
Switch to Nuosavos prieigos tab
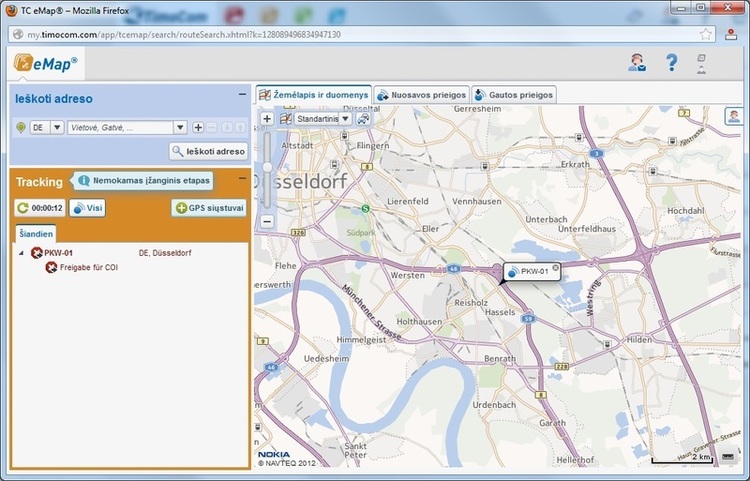(x=421, y=94)
